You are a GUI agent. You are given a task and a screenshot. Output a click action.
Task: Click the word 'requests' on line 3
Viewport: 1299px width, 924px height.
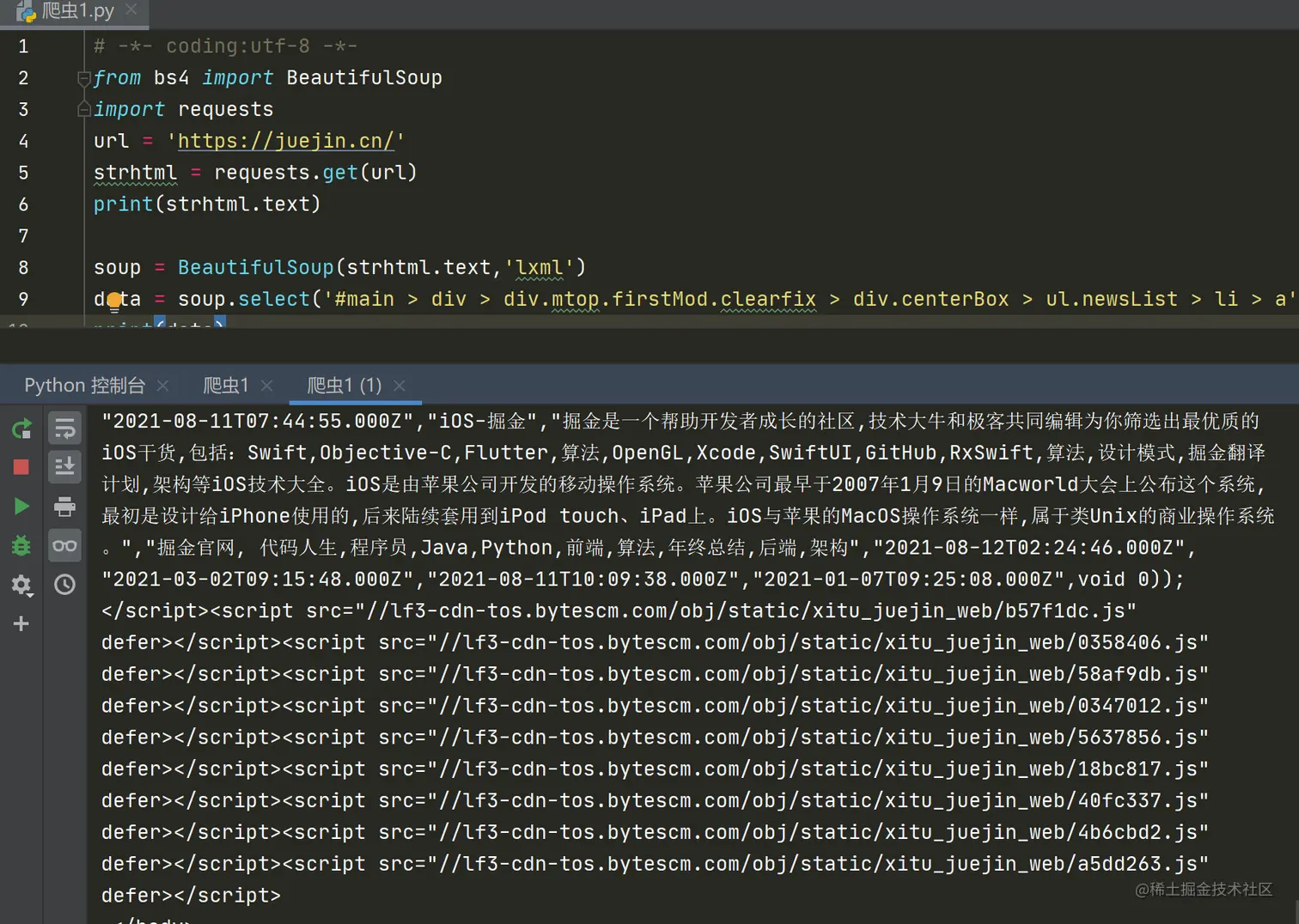point(226,110)
